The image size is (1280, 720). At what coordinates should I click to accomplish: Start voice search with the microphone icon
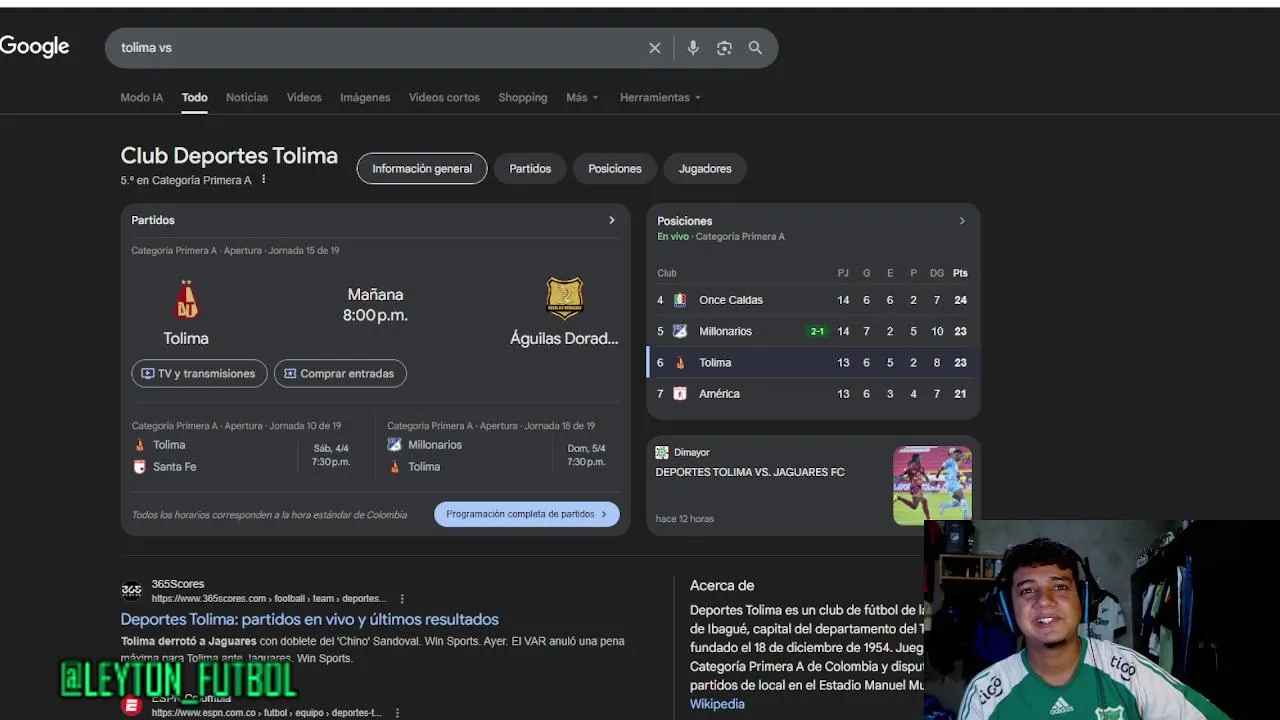pos(693,48)
